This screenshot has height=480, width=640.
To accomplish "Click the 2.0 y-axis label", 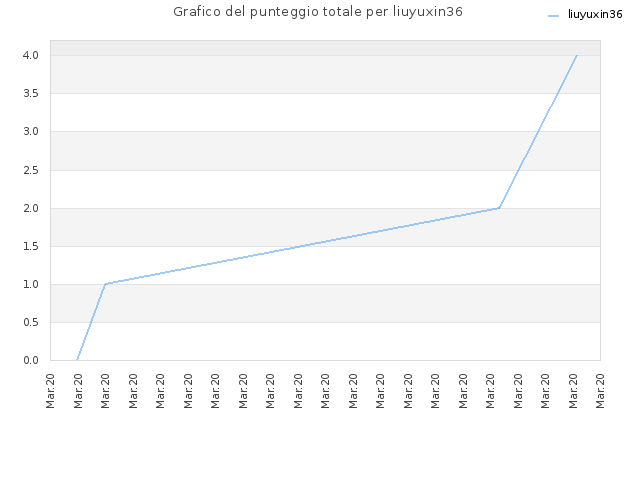I will click(31, 208).
